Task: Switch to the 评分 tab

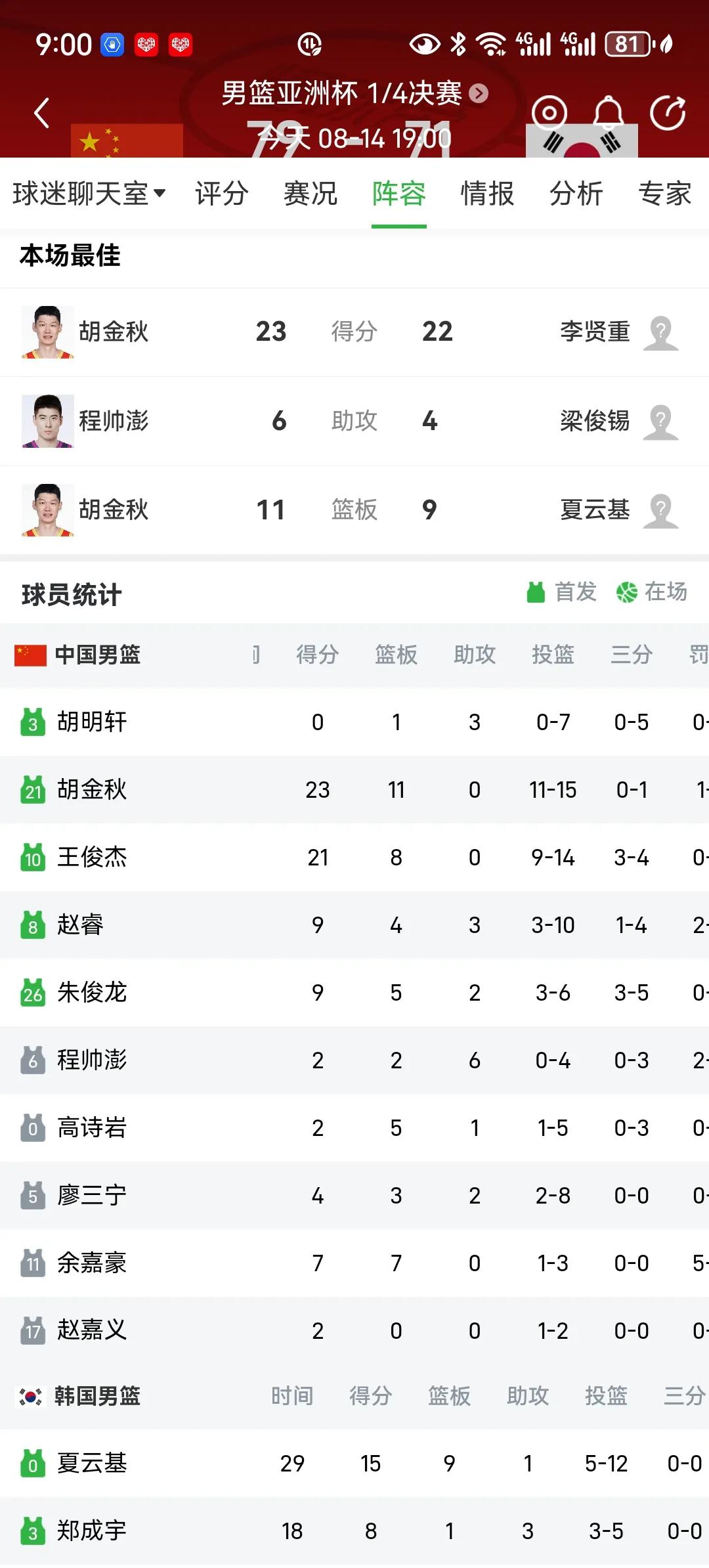Action: pyautogui.click(x=221, y=194)
